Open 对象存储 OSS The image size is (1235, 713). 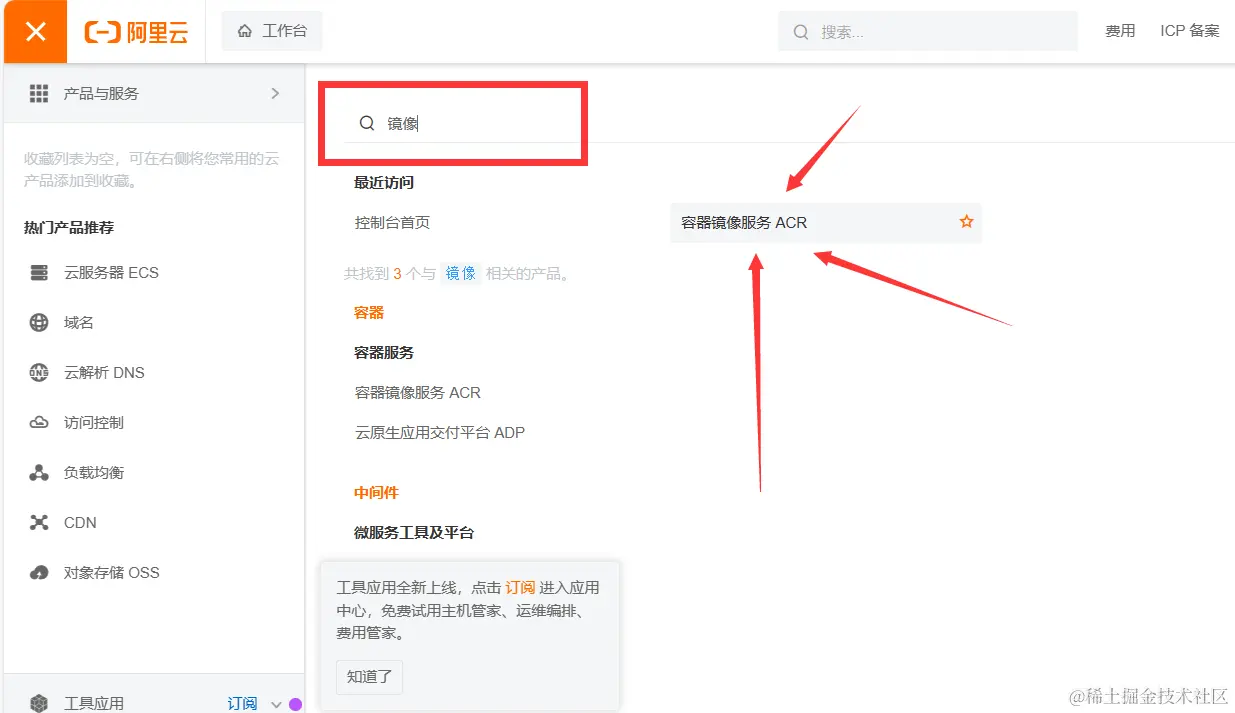111,572
